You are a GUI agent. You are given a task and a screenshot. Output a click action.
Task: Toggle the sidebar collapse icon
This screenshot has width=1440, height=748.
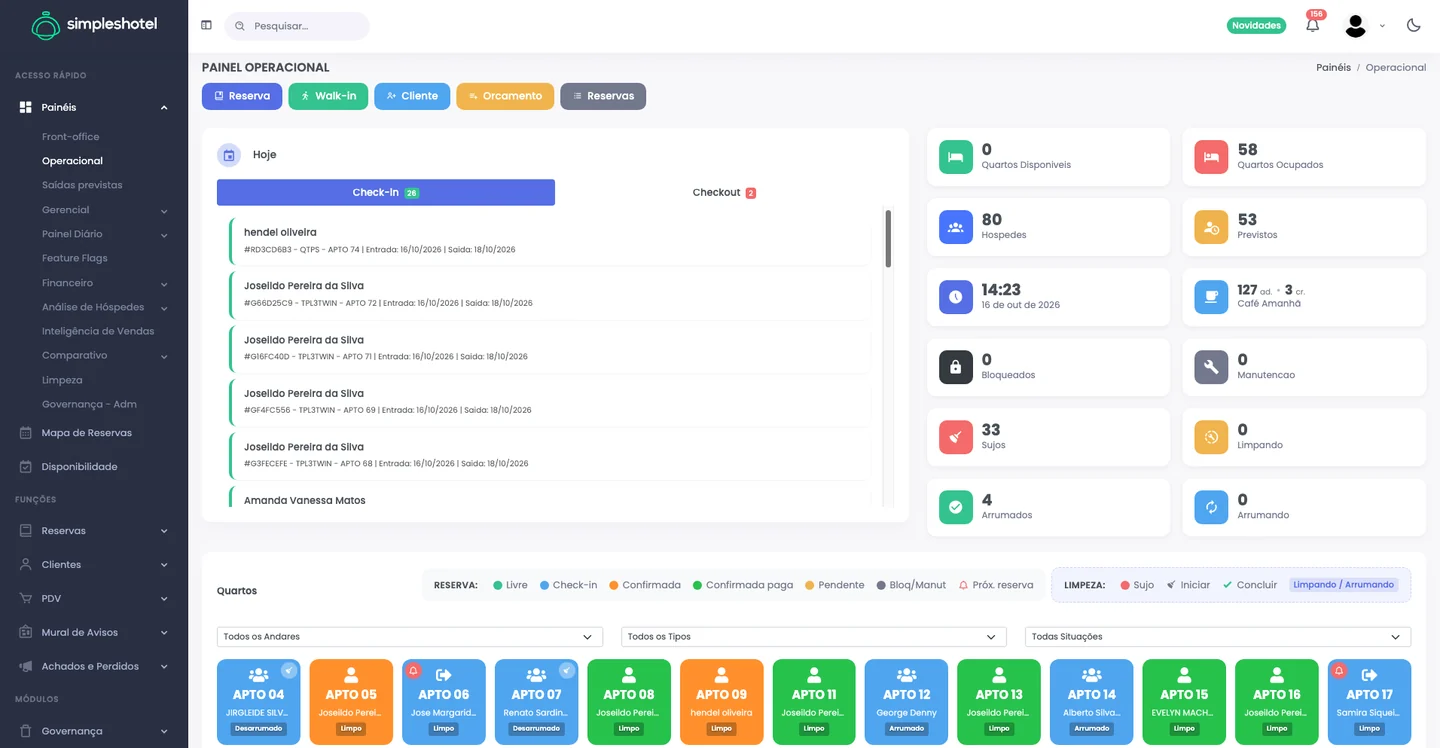coord(206,25)
